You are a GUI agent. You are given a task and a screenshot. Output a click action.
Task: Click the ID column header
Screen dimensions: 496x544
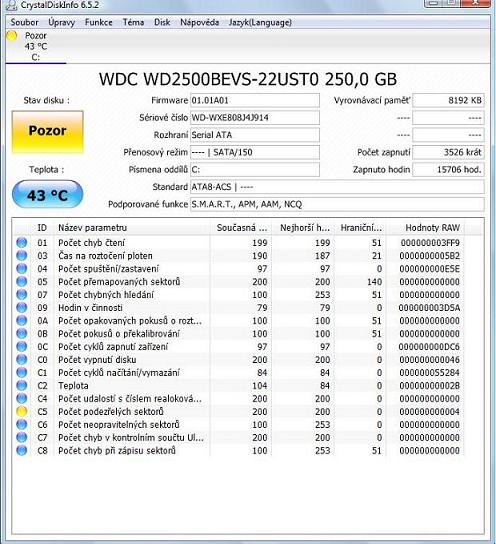click(42, 228)
